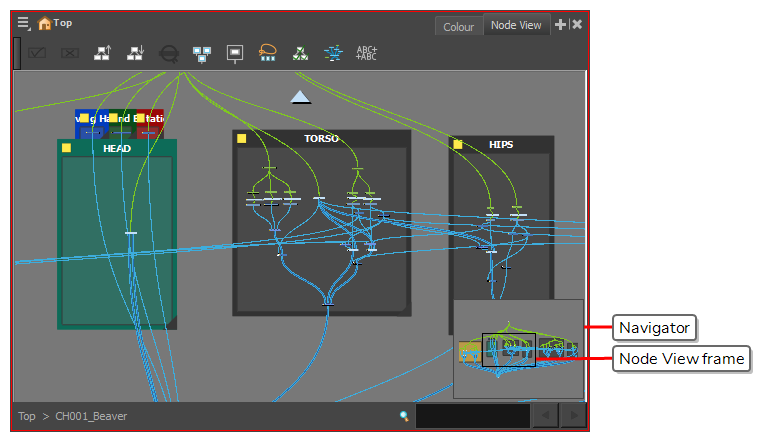Click the orange cable icon in toolbar

point(268,53)
